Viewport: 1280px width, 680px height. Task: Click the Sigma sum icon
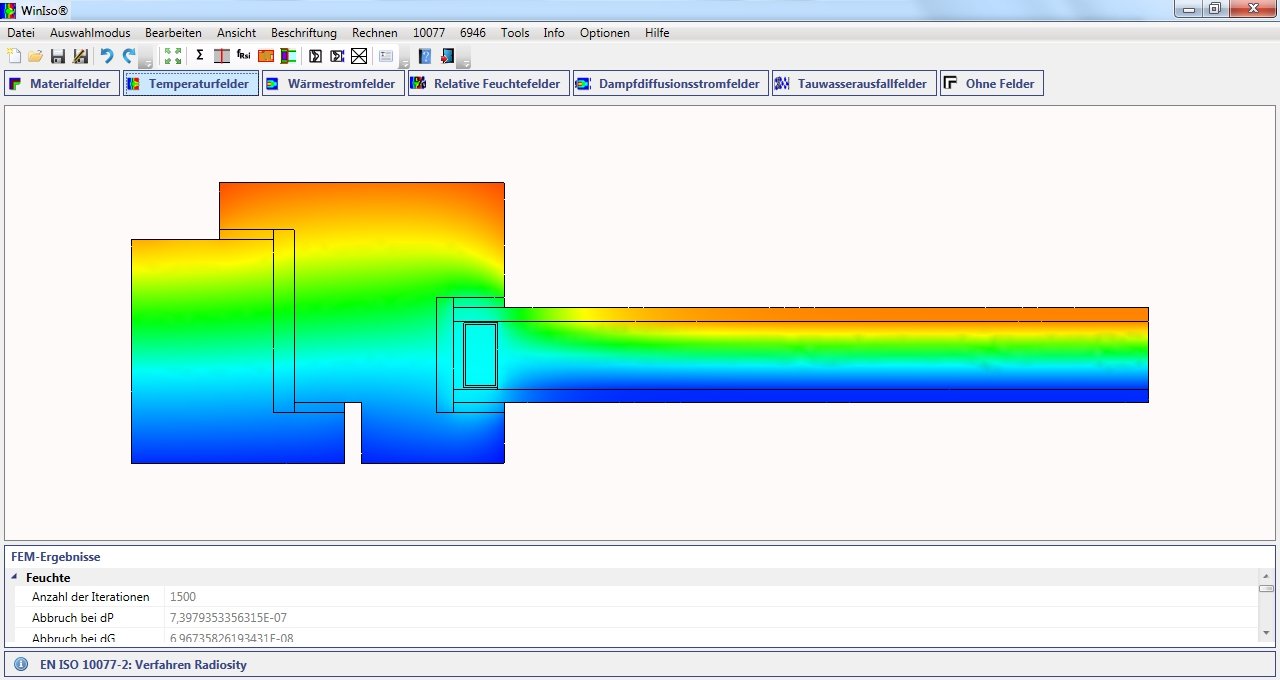(200, 55)
